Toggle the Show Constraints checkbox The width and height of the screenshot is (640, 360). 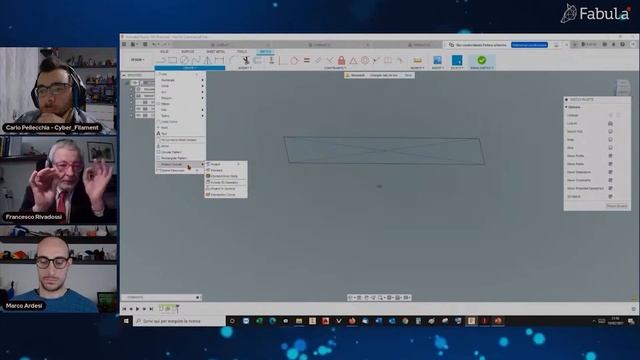[610, 180]
